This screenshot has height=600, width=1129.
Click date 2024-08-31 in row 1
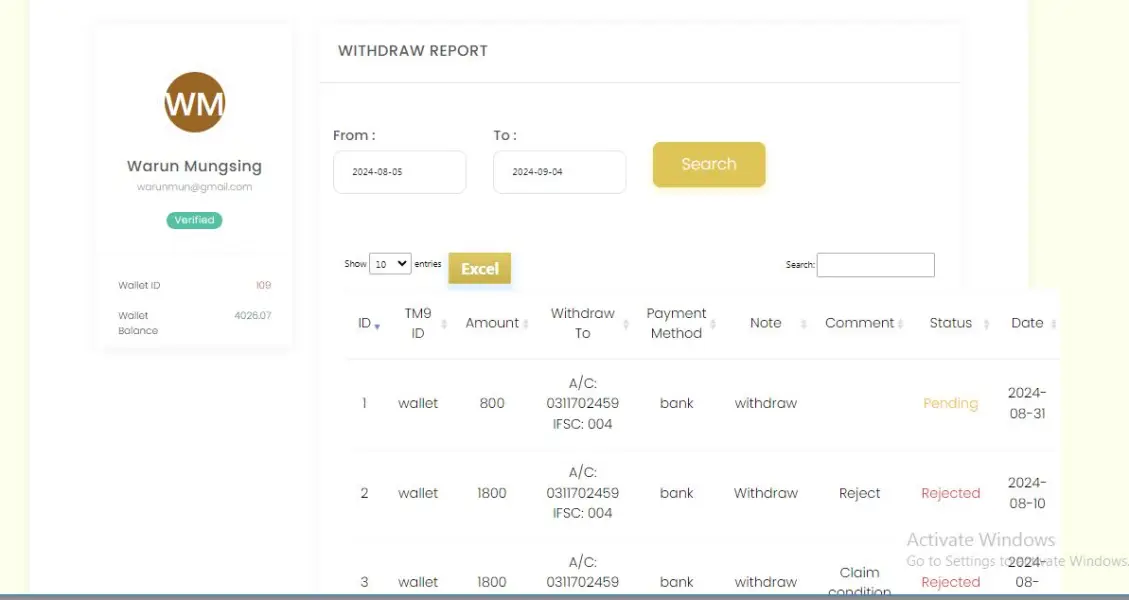tap(1027, 403)
